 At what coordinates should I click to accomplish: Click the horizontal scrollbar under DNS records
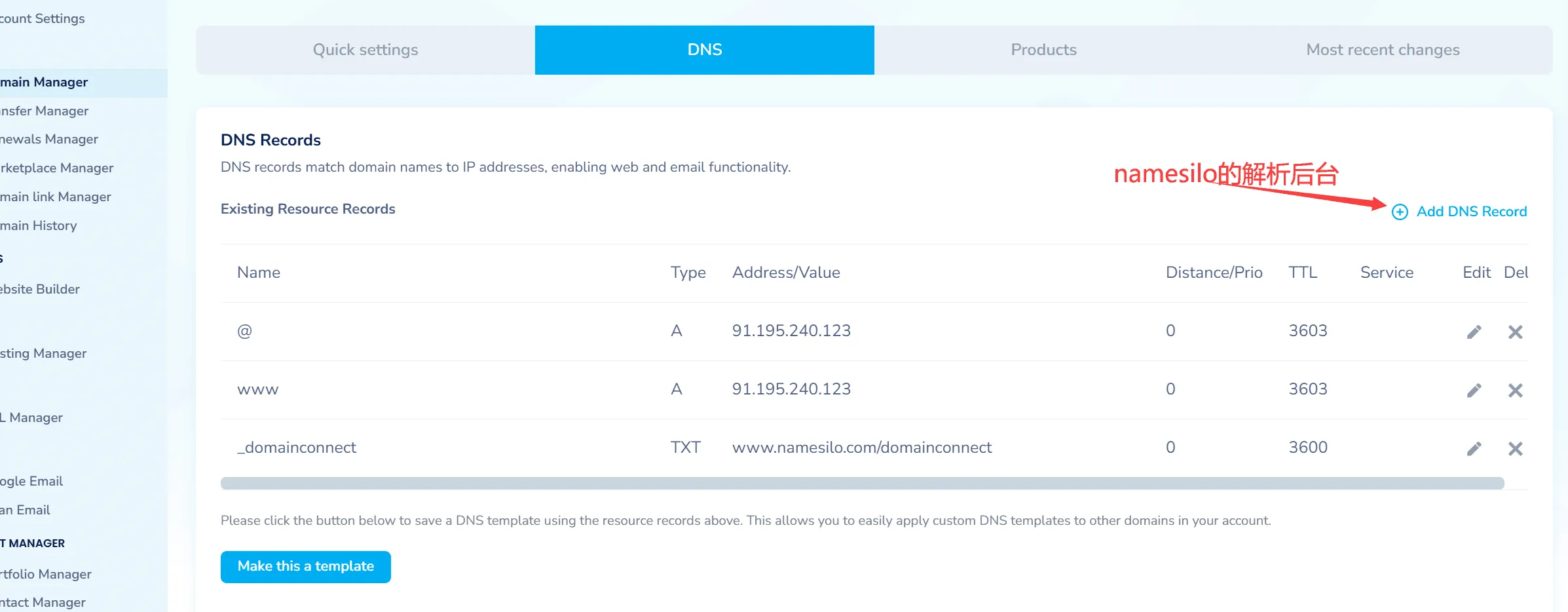pos(862,484)
